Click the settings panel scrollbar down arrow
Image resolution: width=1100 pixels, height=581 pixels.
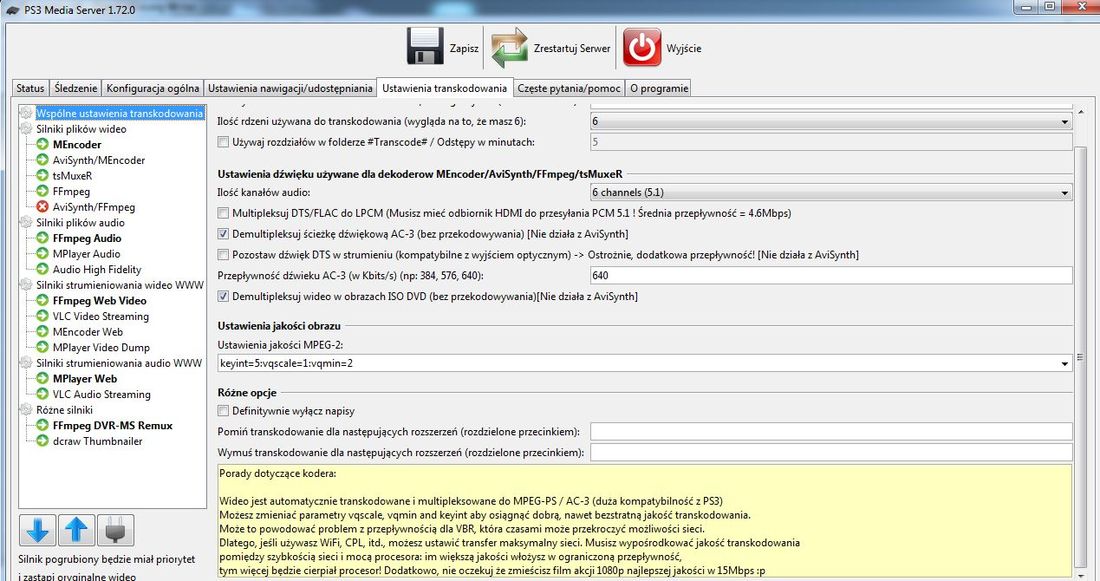click(x=1080, y=575)
